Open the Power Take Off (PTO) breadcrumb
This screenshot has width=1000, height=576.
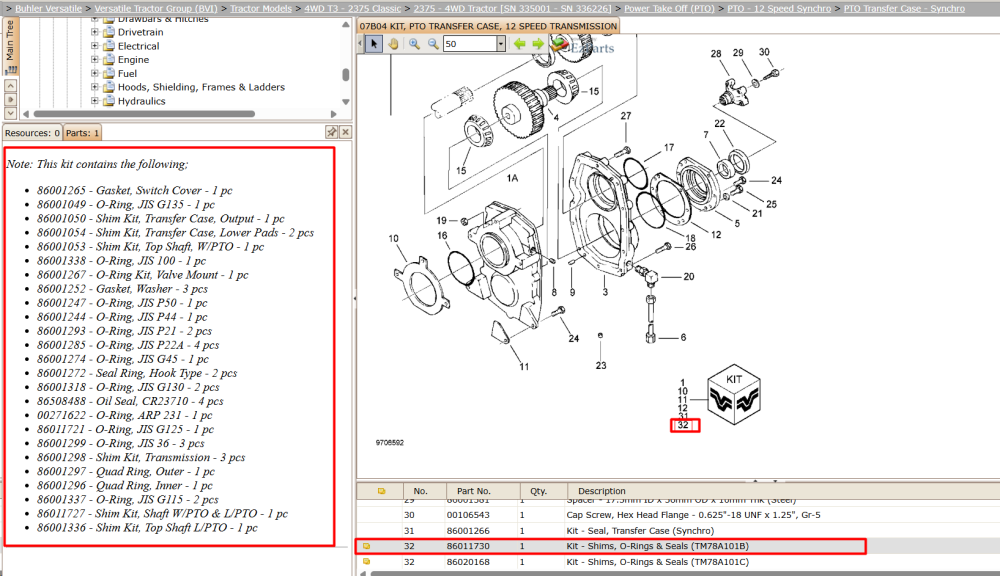point(669,8)
